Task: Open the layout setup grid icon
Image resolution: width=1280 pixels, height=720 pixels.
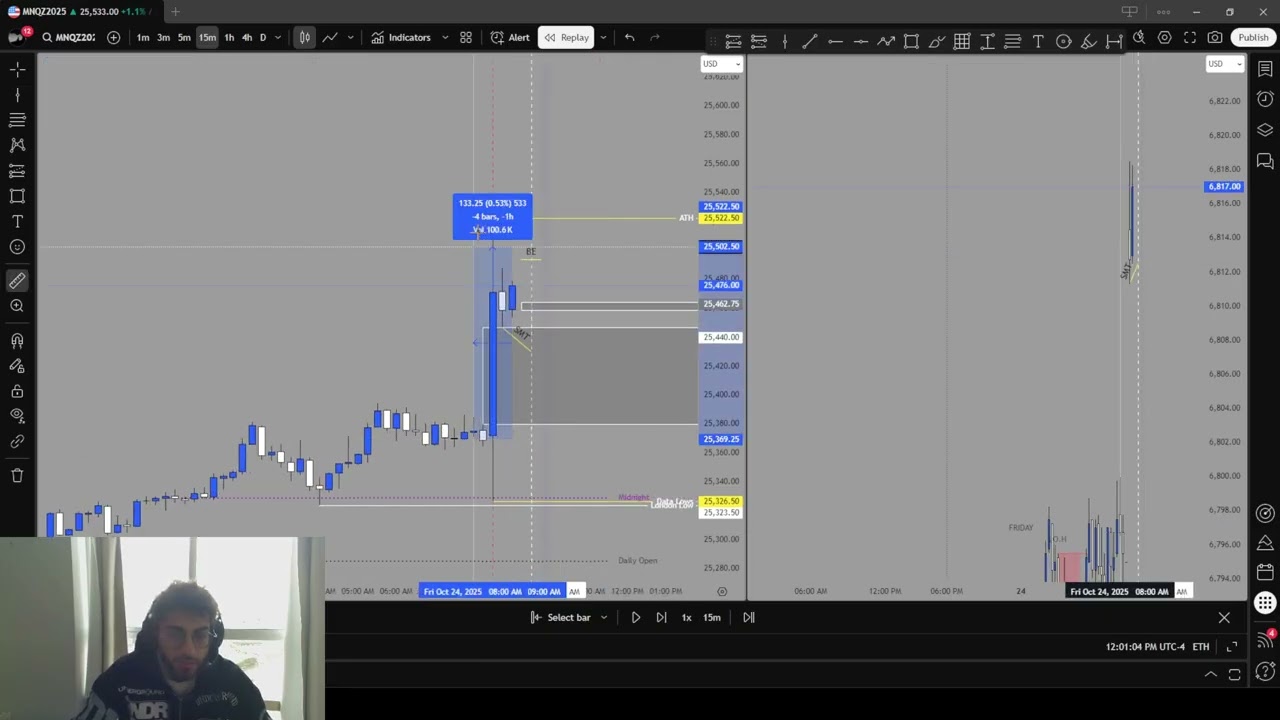Action: pyautogui.click(x=466, y=37)
